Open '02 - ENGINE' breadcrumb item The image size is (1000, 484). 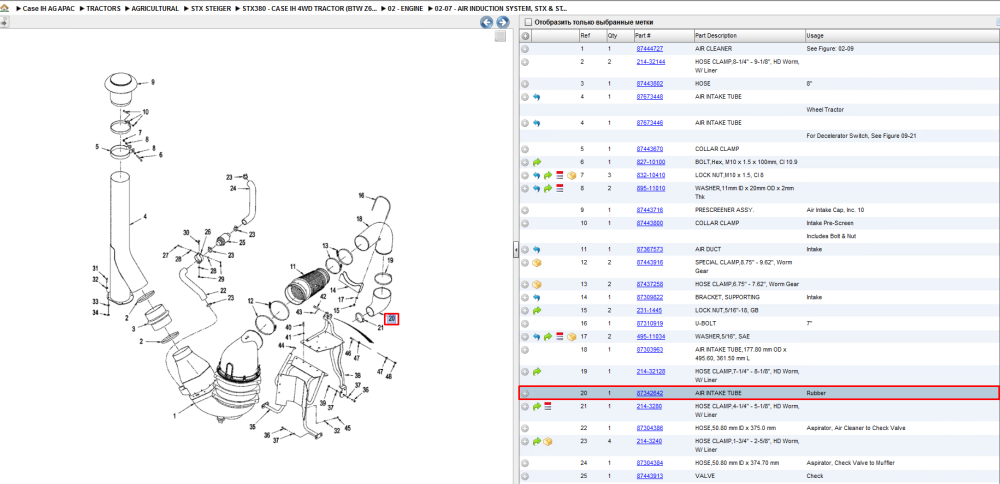pyautogui.click(x=406, y=9)
